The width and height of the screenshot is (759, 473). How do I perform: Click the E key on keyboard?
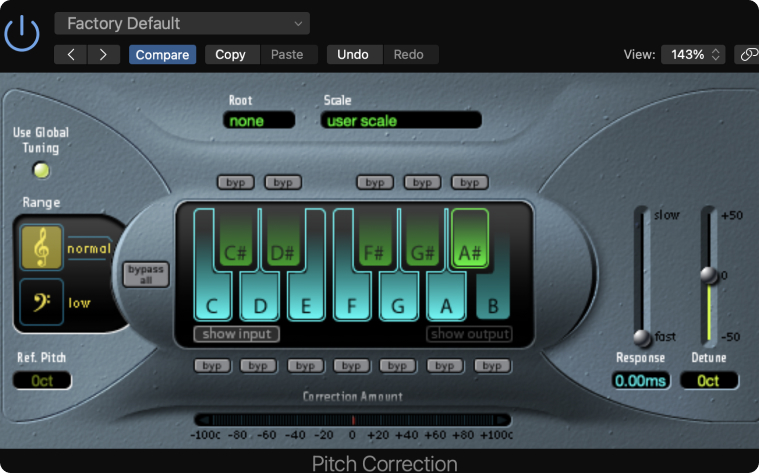(306, 296)
